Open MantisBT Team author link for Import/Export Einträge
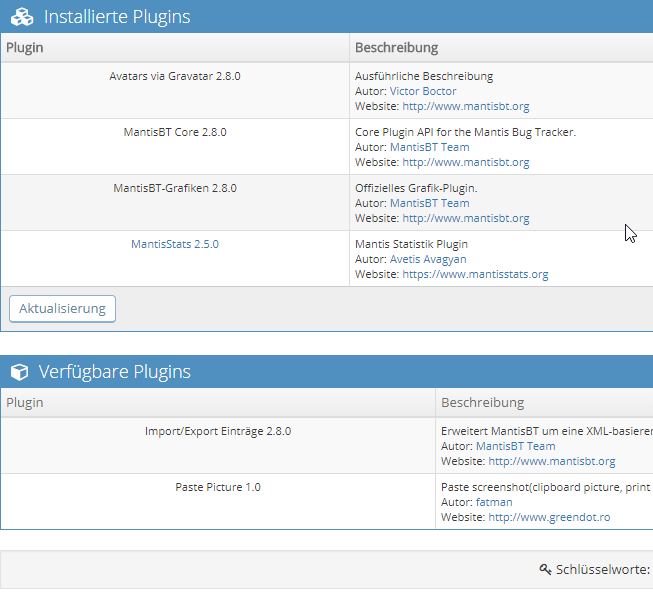653x593 pixels. pyautogui.click(x=516, y=446)
